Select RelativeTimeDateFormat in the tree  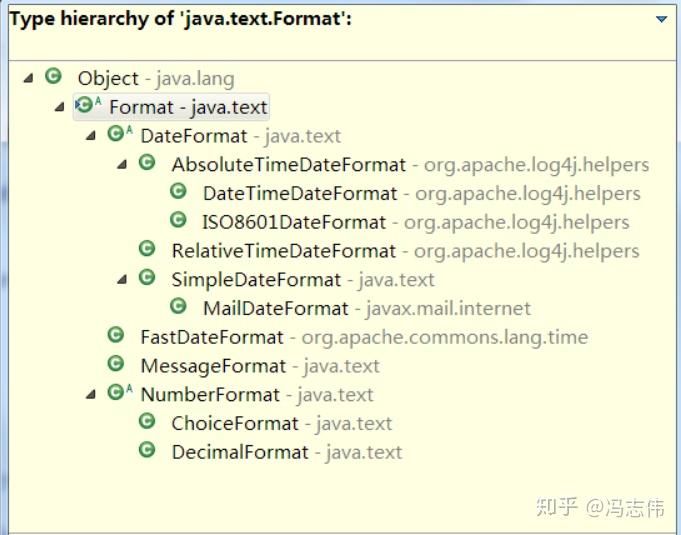(x=284, y=251)
